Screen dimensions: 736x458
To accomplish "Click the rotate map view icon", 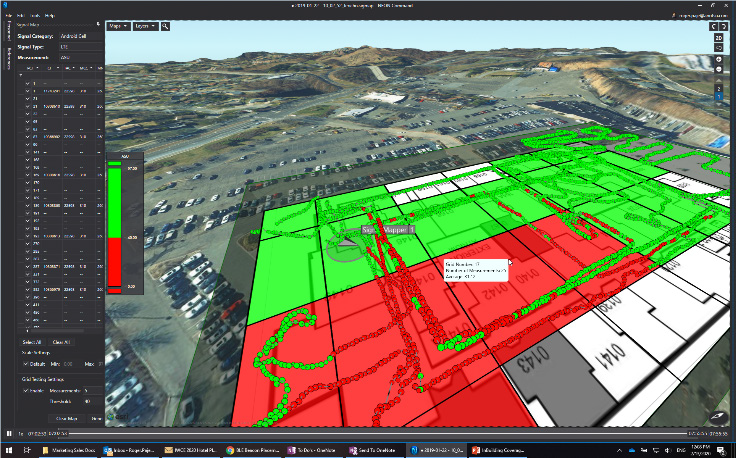I will 719,48.
